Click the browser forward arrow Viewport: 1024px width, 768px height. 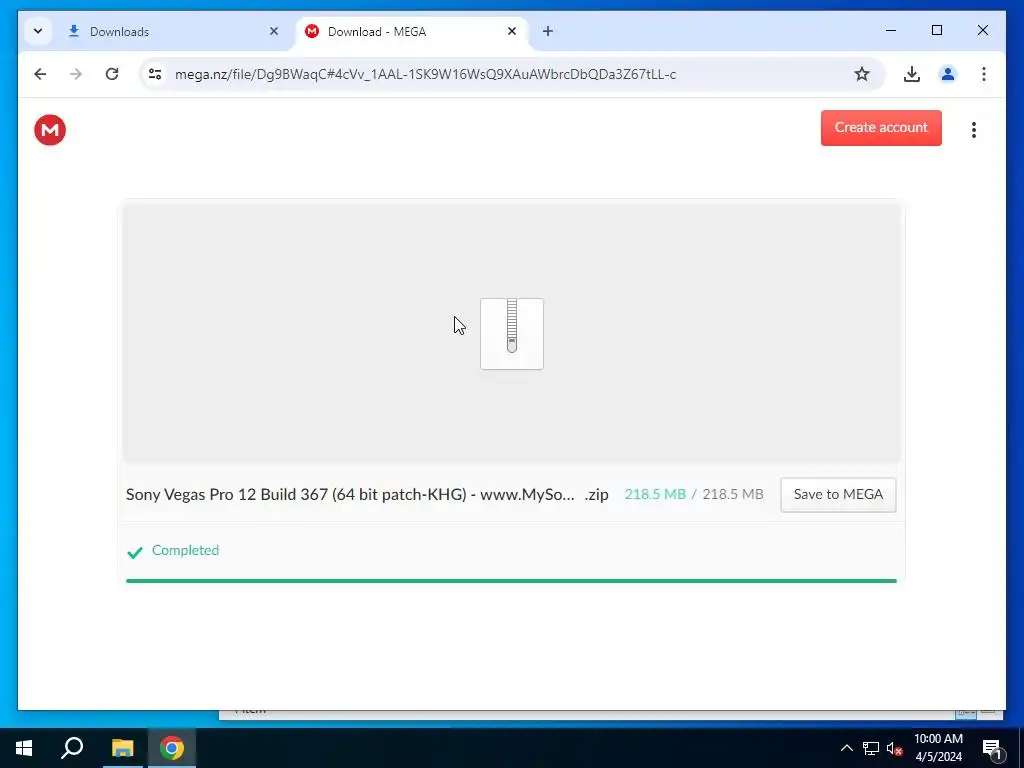(x=76, y=74)
